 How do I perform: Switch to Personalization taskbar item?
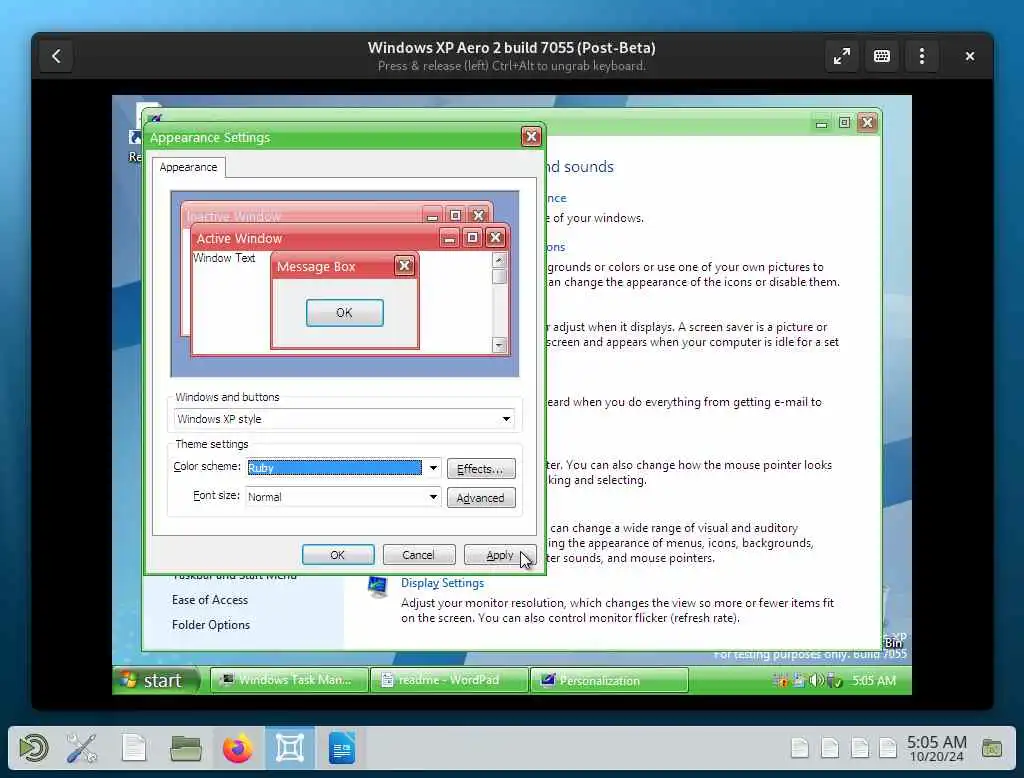pos(609,680)
